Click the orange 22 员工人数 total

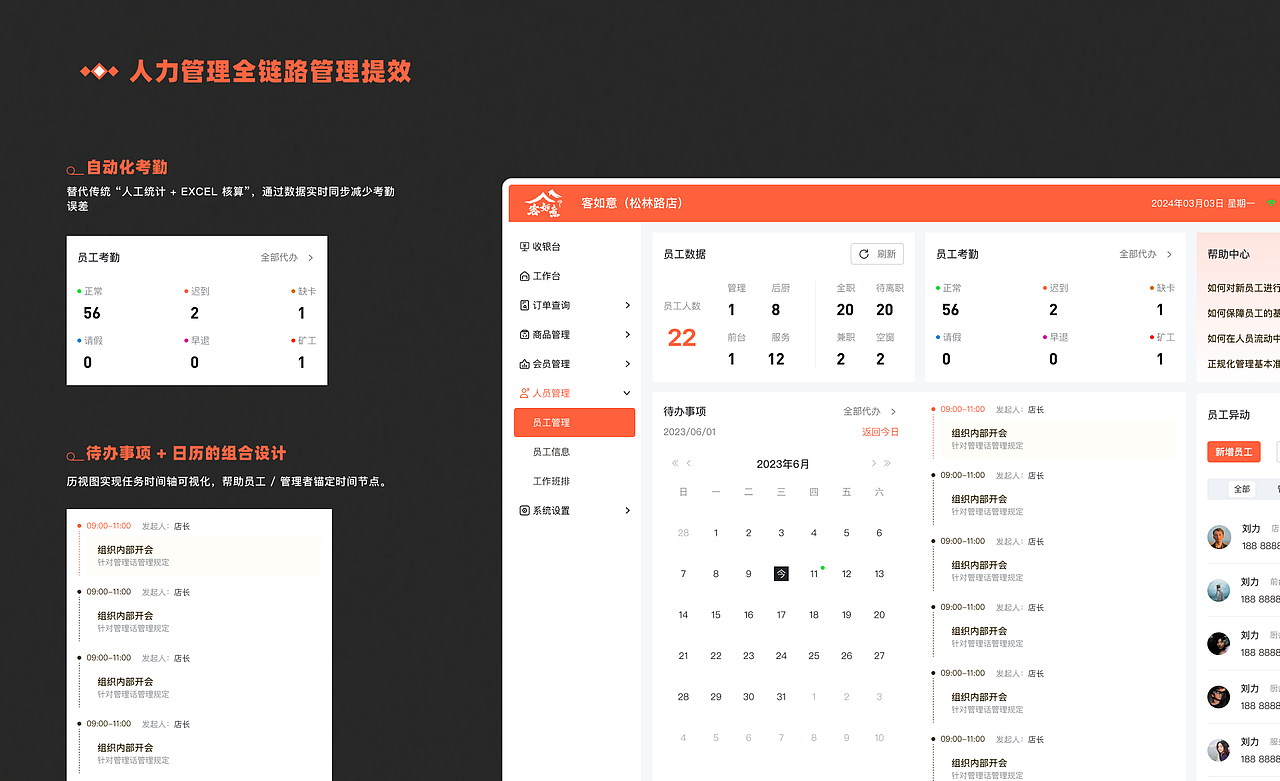(682, 338)
